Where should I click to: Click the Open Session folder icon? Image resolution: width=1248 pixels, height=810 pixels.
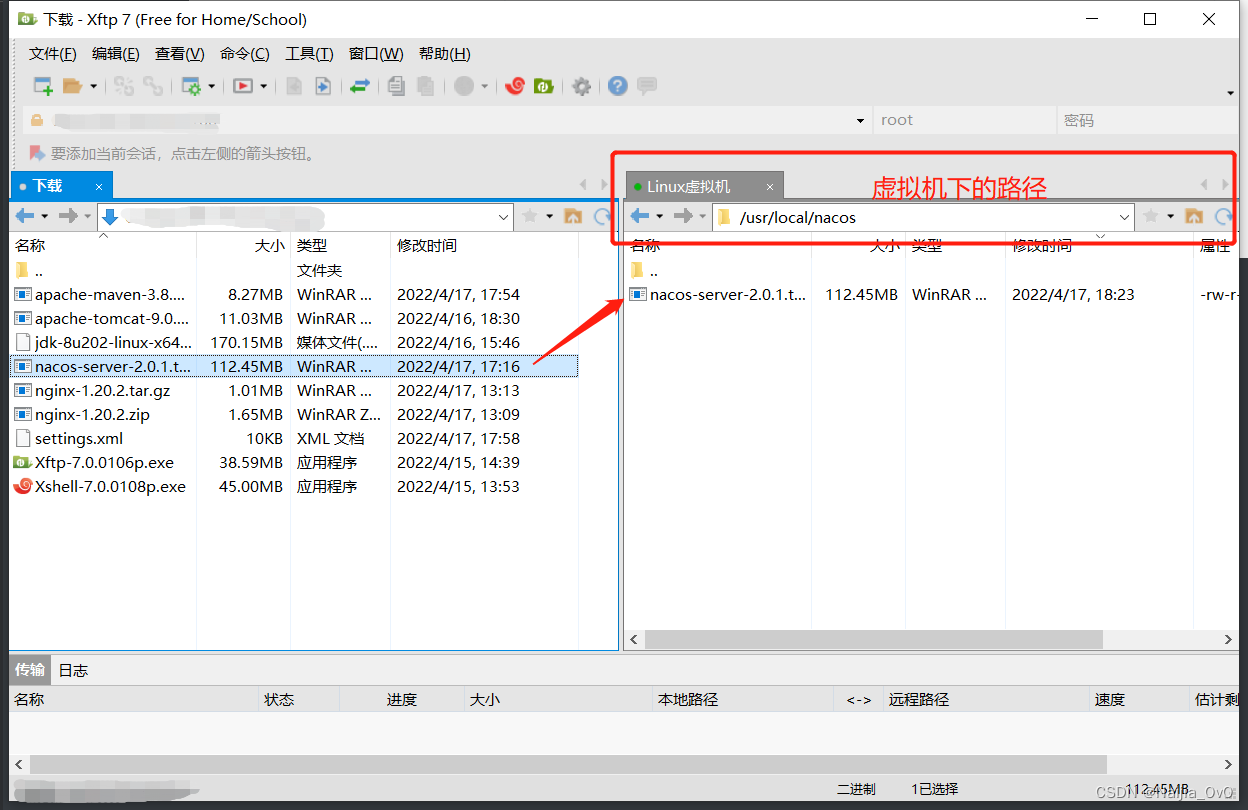72,86
